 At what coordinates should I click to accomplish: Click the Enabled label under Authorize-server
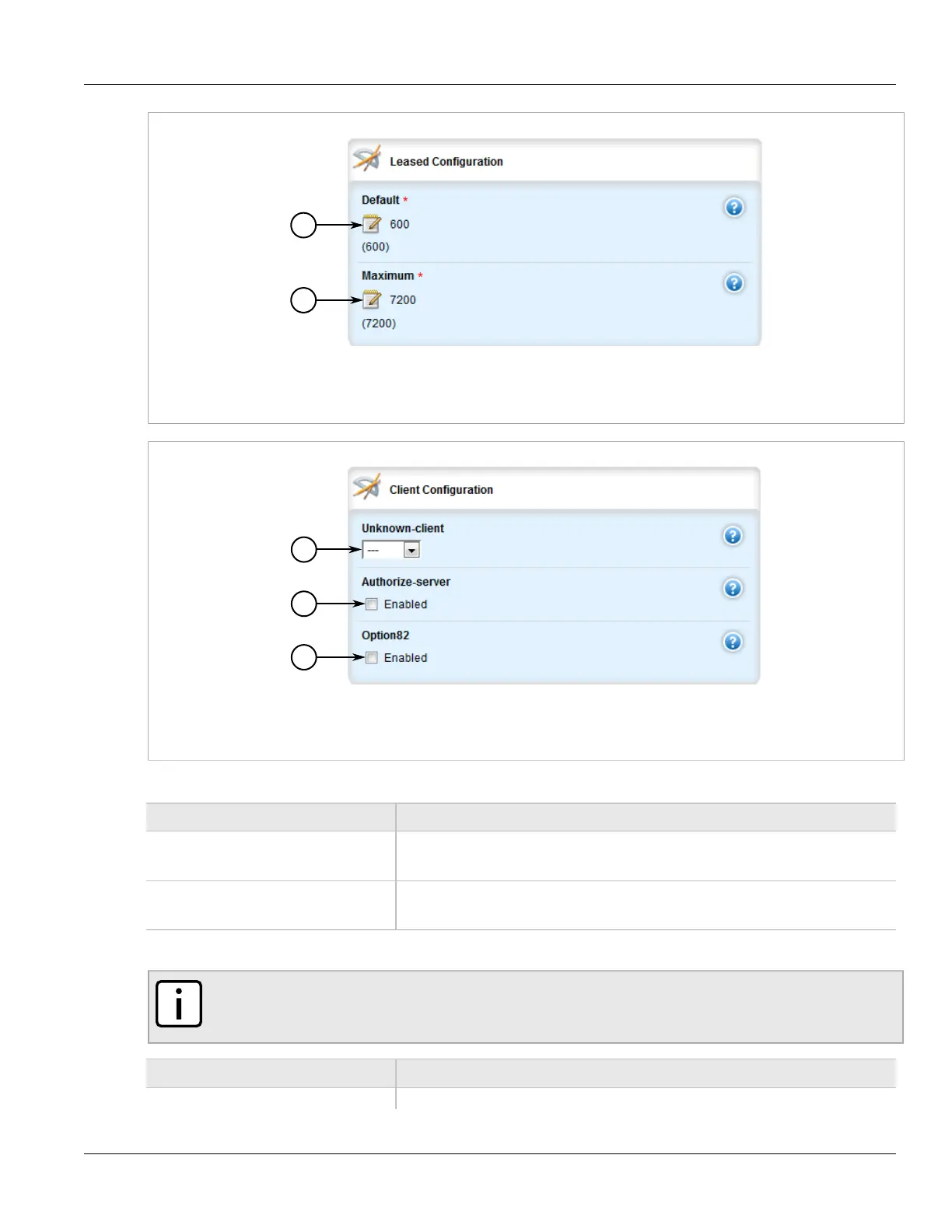pyautogui.click(x=405, y=604)
